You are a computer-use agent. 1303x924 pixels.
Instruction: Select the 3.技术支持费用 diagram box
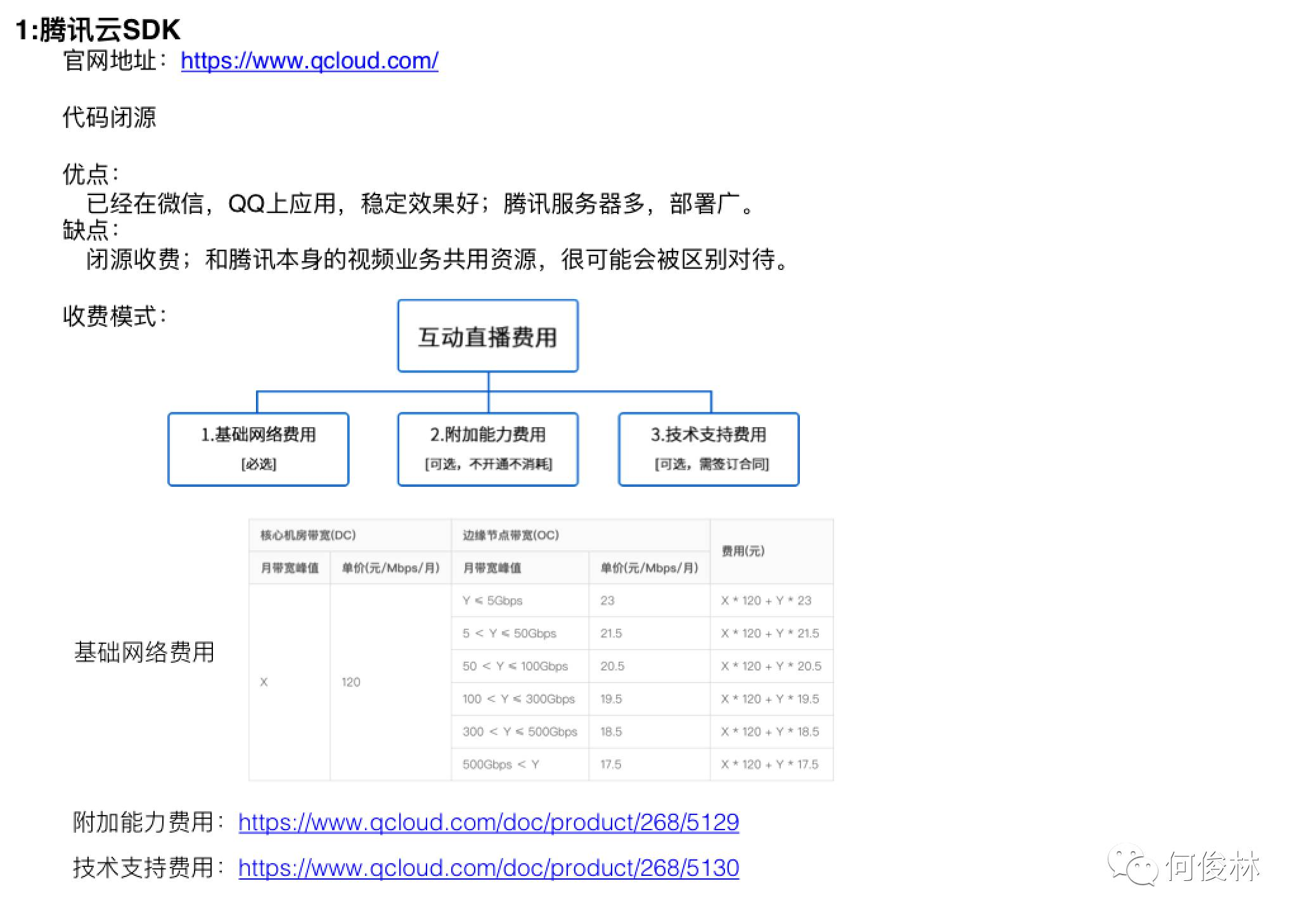click(708, 449)
